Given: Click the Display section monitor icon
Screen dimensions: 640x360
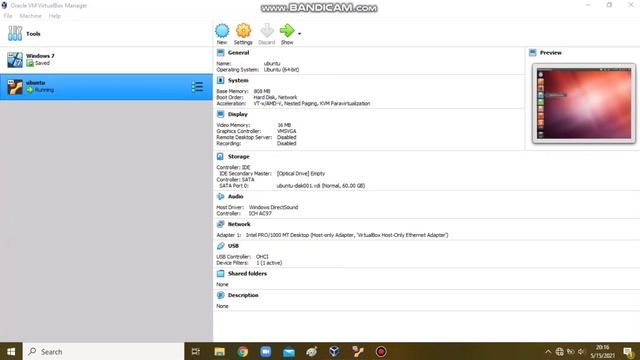Looking at the screenshot, I should coord(220,114).
